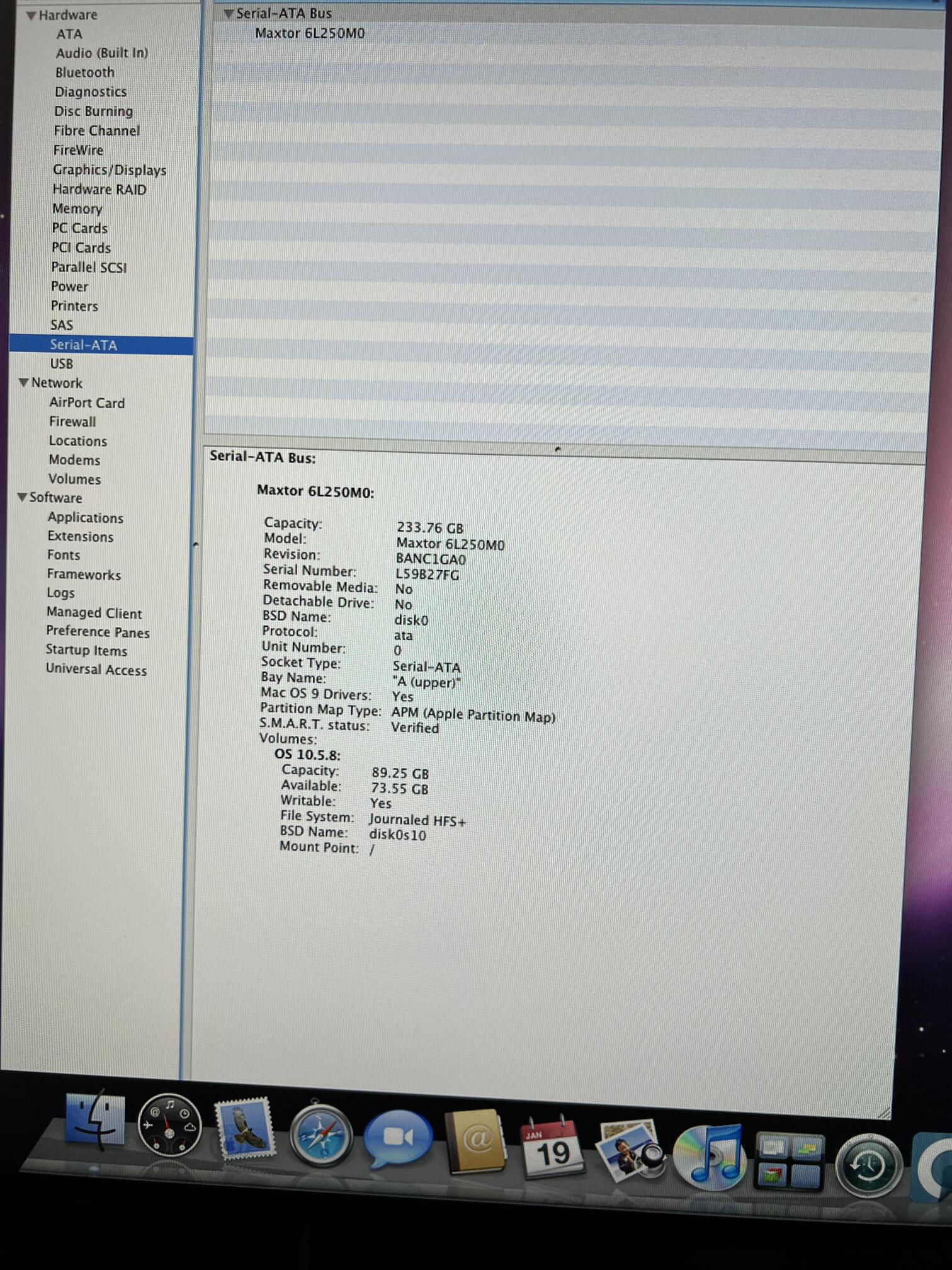
Task: Show Graphics/Displays details
Action: pyautogui.click(x=110, y=170)
